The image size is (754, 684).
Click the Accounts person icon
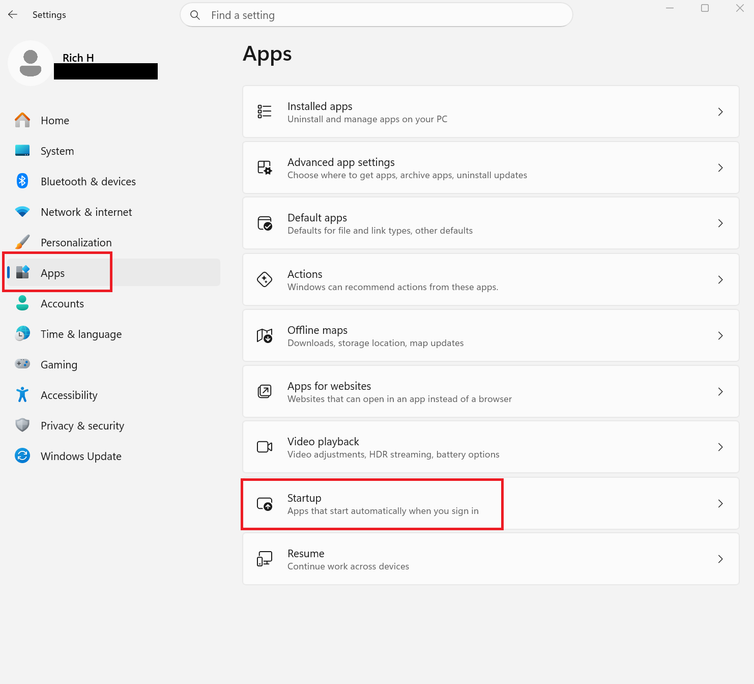click(22, 303)
